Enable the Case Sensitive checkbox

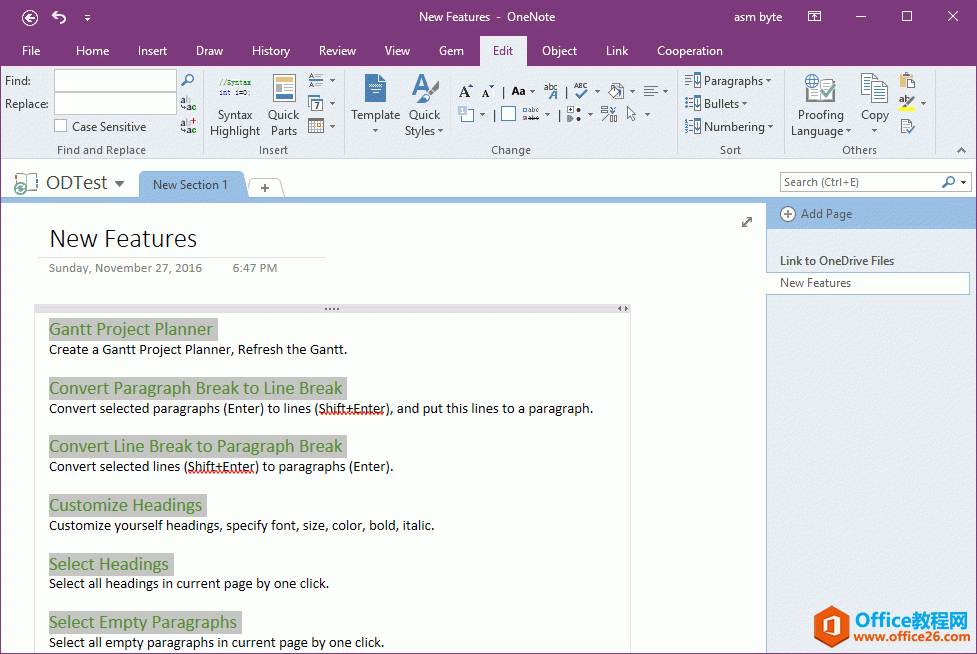(x=61, y=126)
